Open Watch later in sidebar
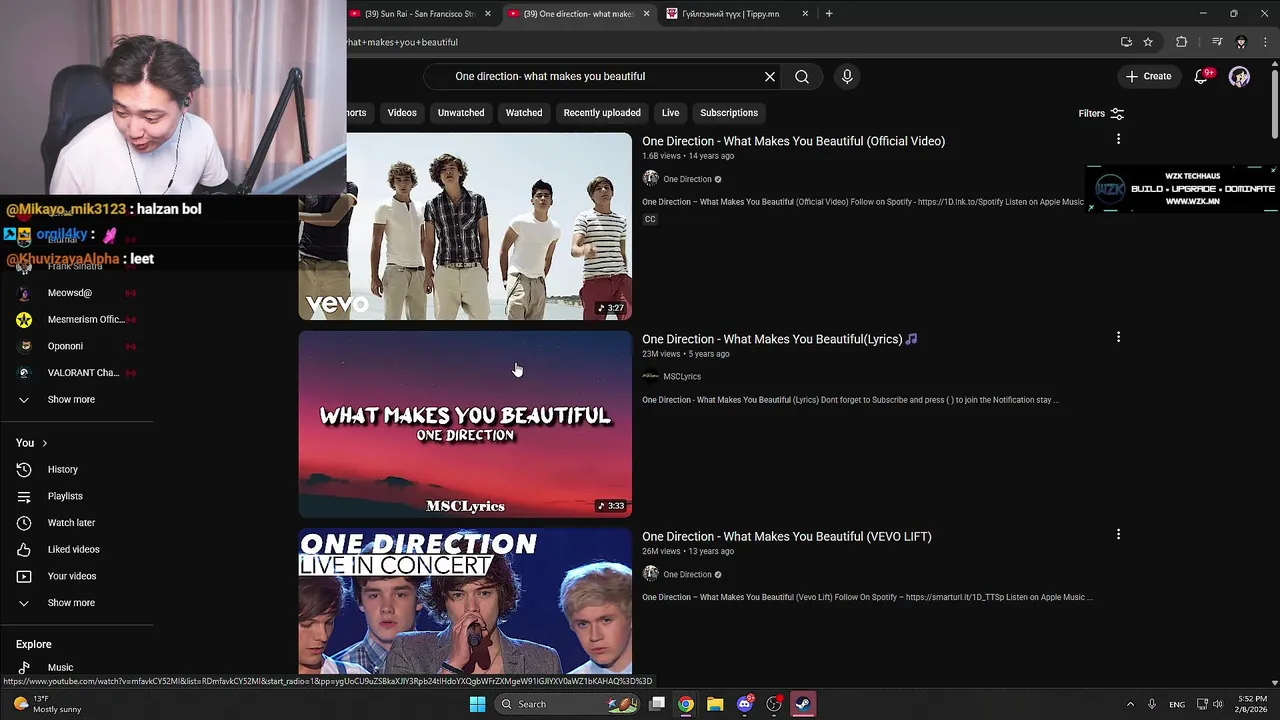1280x720 pixels. click(x=71, y=523)
